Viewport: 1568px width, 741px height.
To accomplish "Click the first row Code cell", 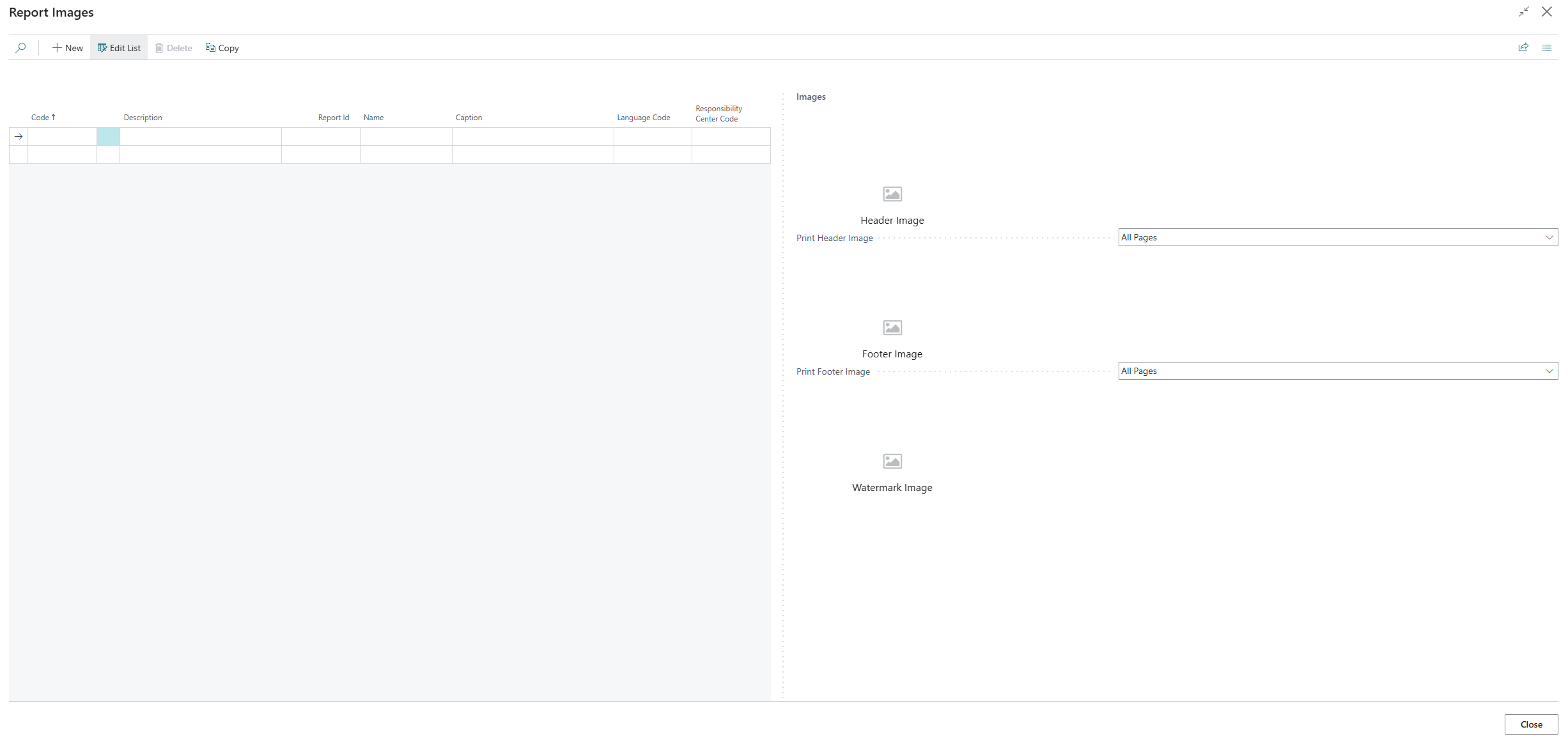I will tap(62, 137).
